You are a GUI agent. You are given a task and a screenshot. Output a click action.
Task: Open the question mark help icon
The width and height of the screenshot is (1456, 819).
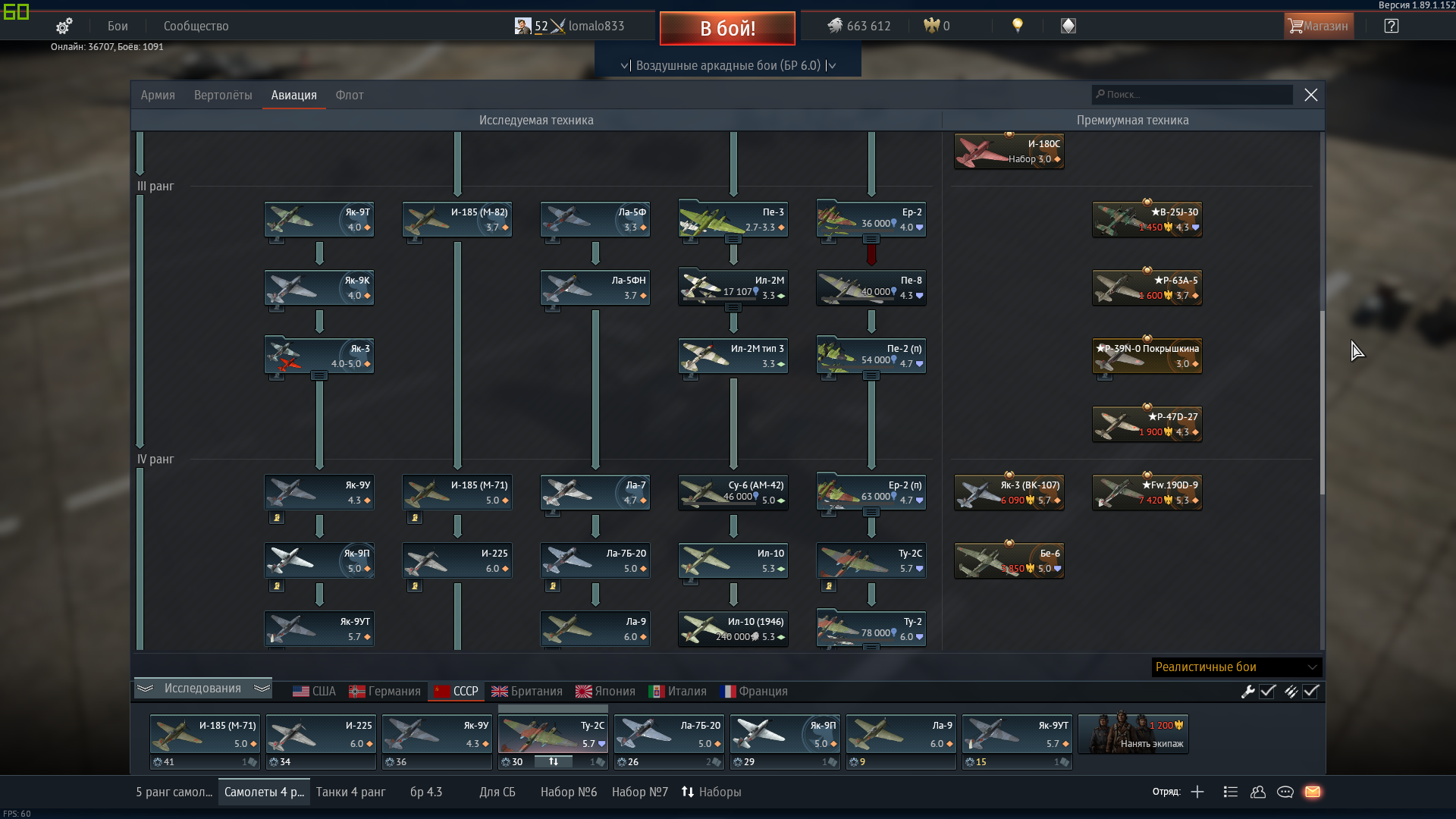point(1391,26)
